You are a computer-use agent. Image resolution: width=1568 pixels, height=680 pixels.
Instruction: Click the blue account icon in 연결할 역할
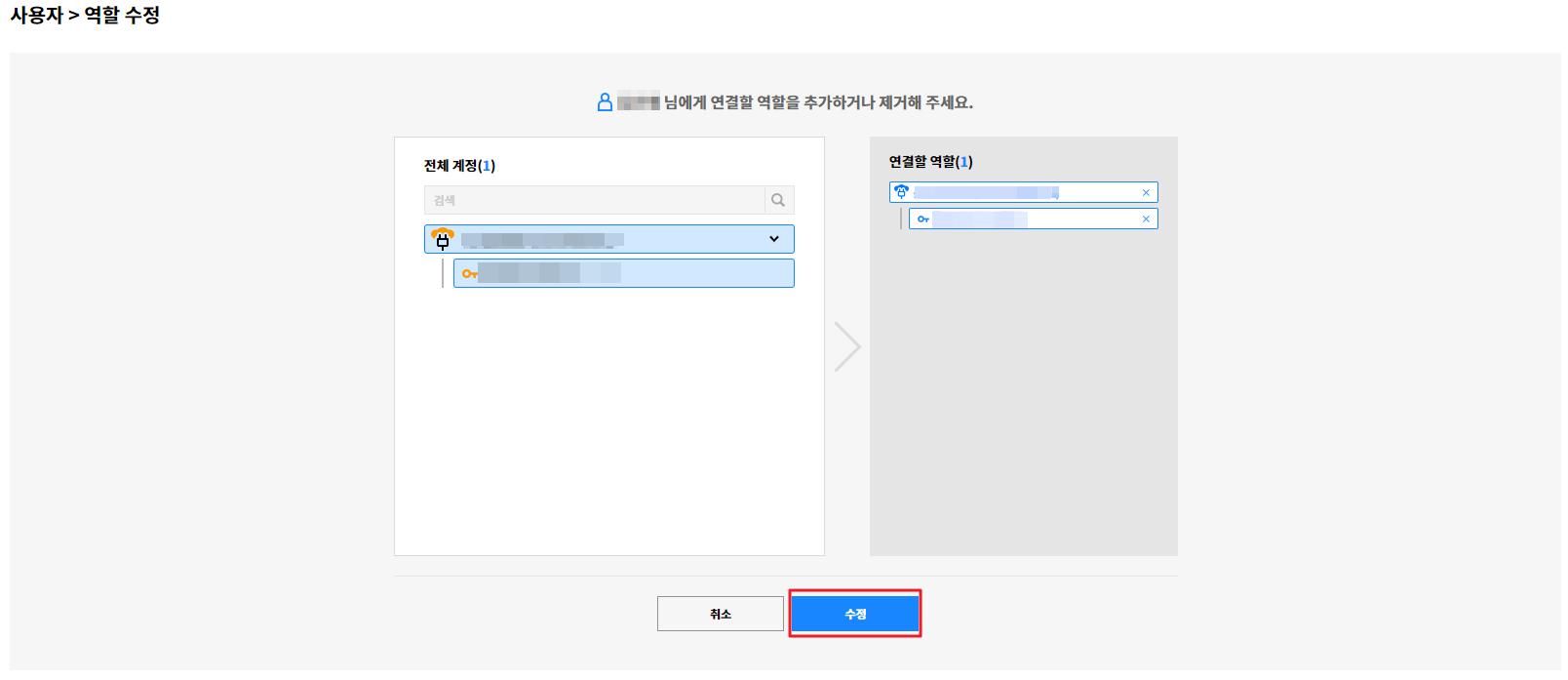click(902, 192)
